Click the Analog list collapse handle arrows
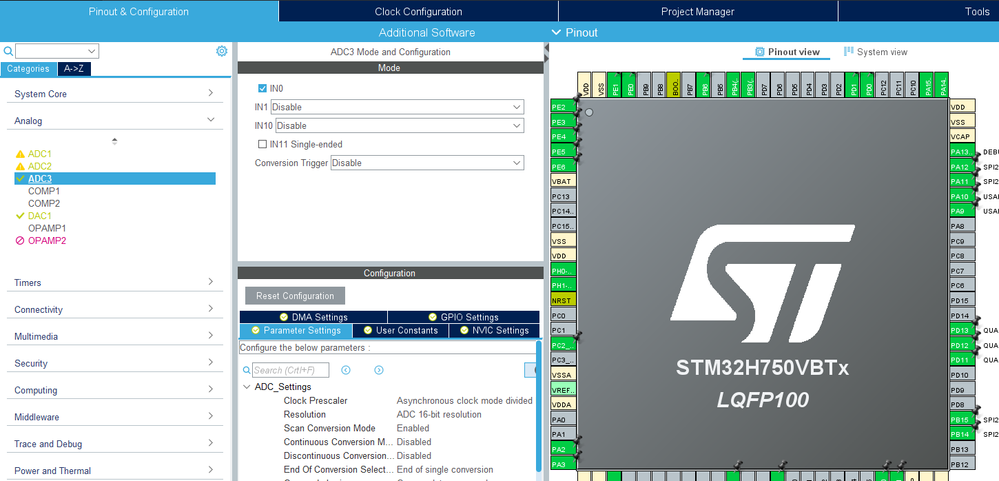The width and height of the screenshot is (999, 481). point(115,141)
